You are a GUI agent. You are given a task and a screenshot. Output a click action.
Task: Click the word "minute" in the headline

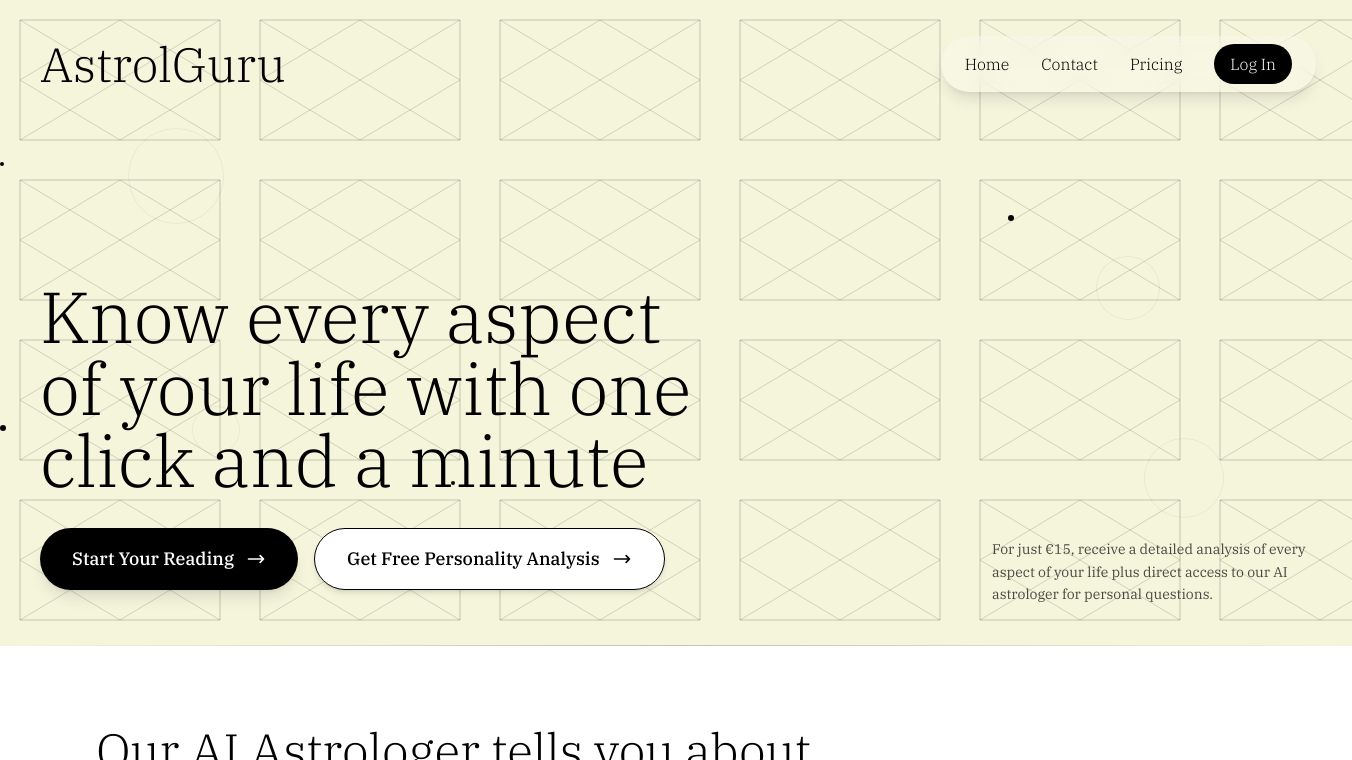528,463
